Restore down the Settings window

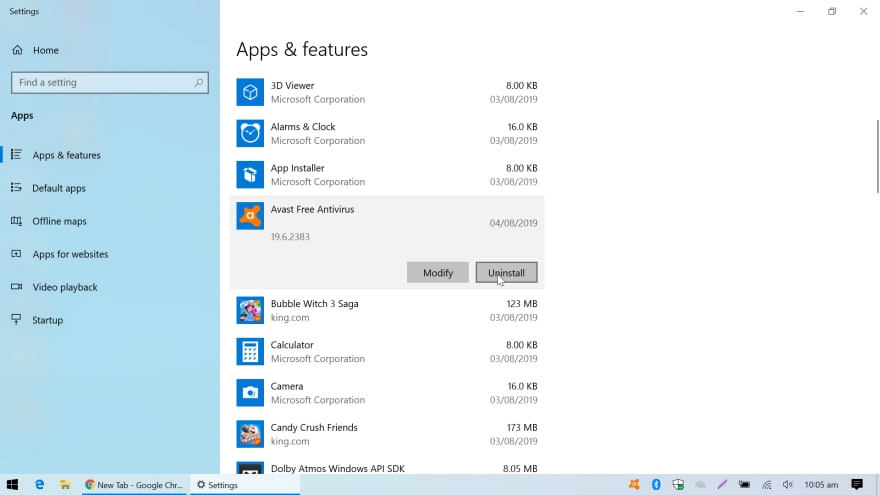(832, 11)
